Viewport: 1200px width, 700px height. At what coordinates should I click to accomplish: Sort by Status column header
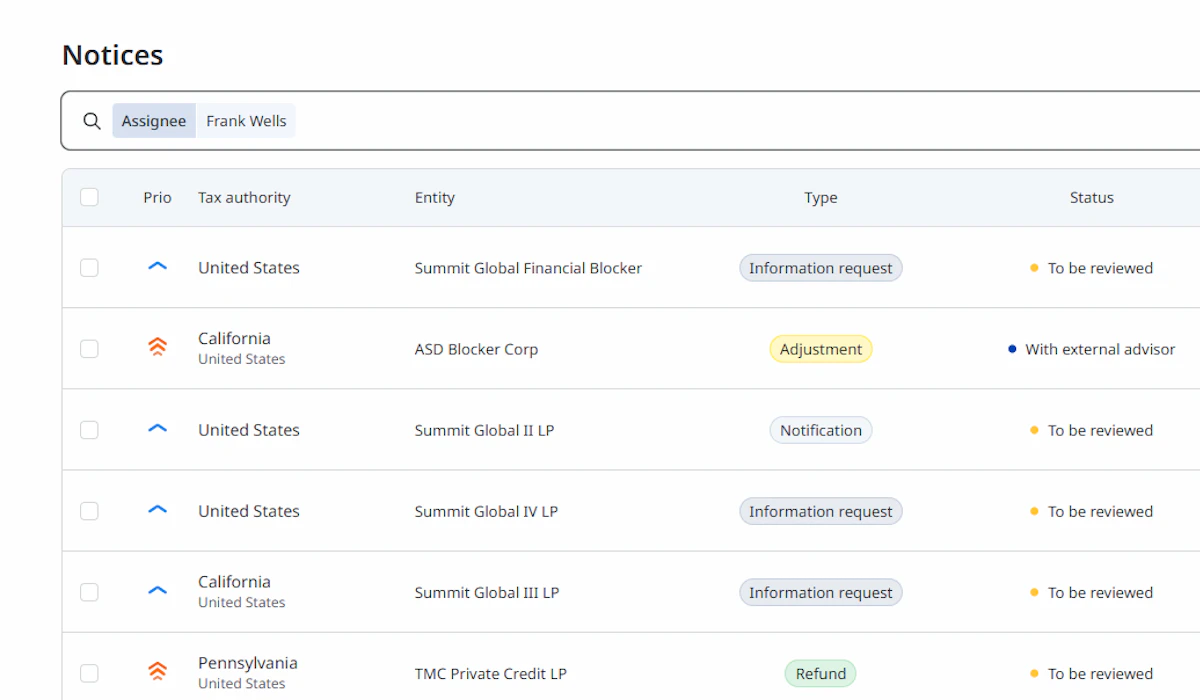(x=1091, y=197)
